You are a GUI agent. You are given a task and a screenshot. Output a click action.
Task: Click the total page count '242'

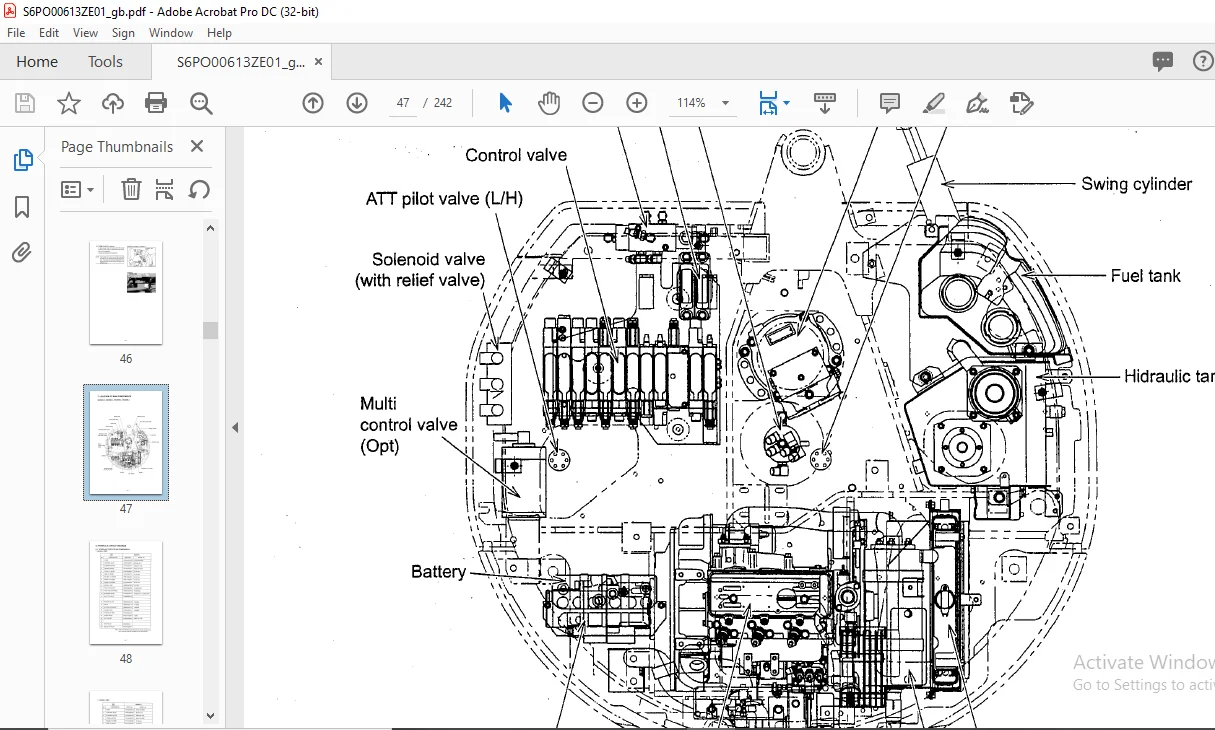point(443,103)
